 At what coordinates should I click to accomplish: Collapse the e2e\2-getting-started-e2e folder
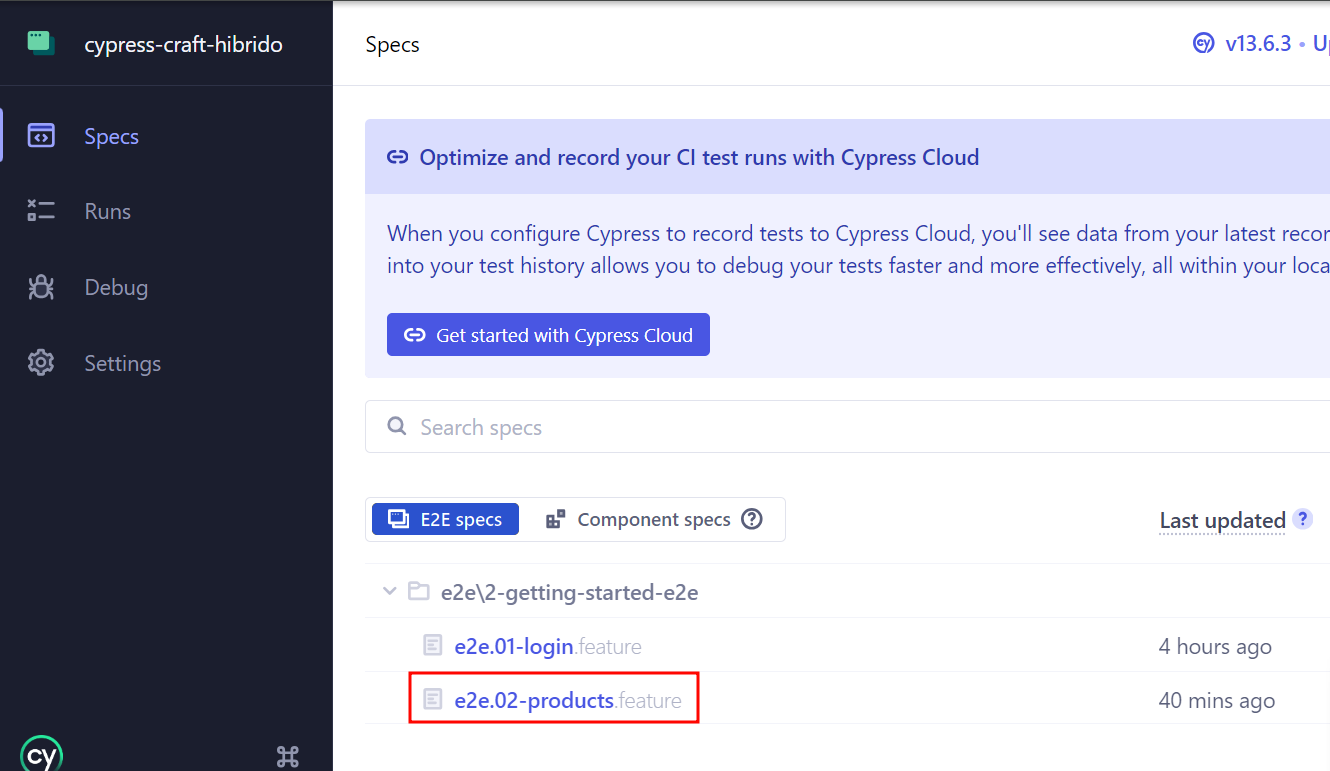[390, 591]
